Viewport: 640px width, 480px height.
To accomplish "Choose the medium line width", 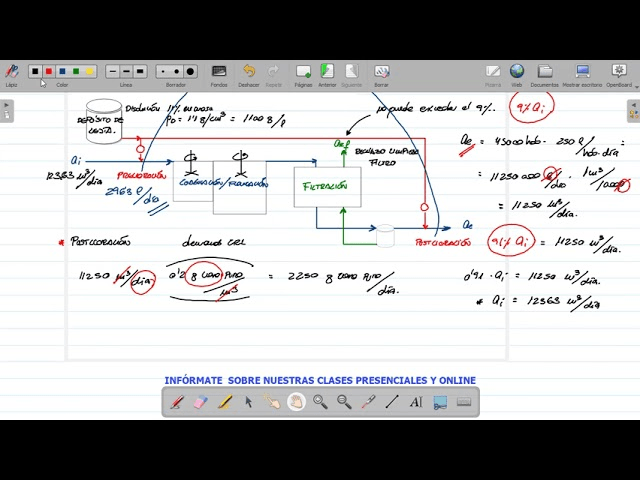I will tap(127, 71).
